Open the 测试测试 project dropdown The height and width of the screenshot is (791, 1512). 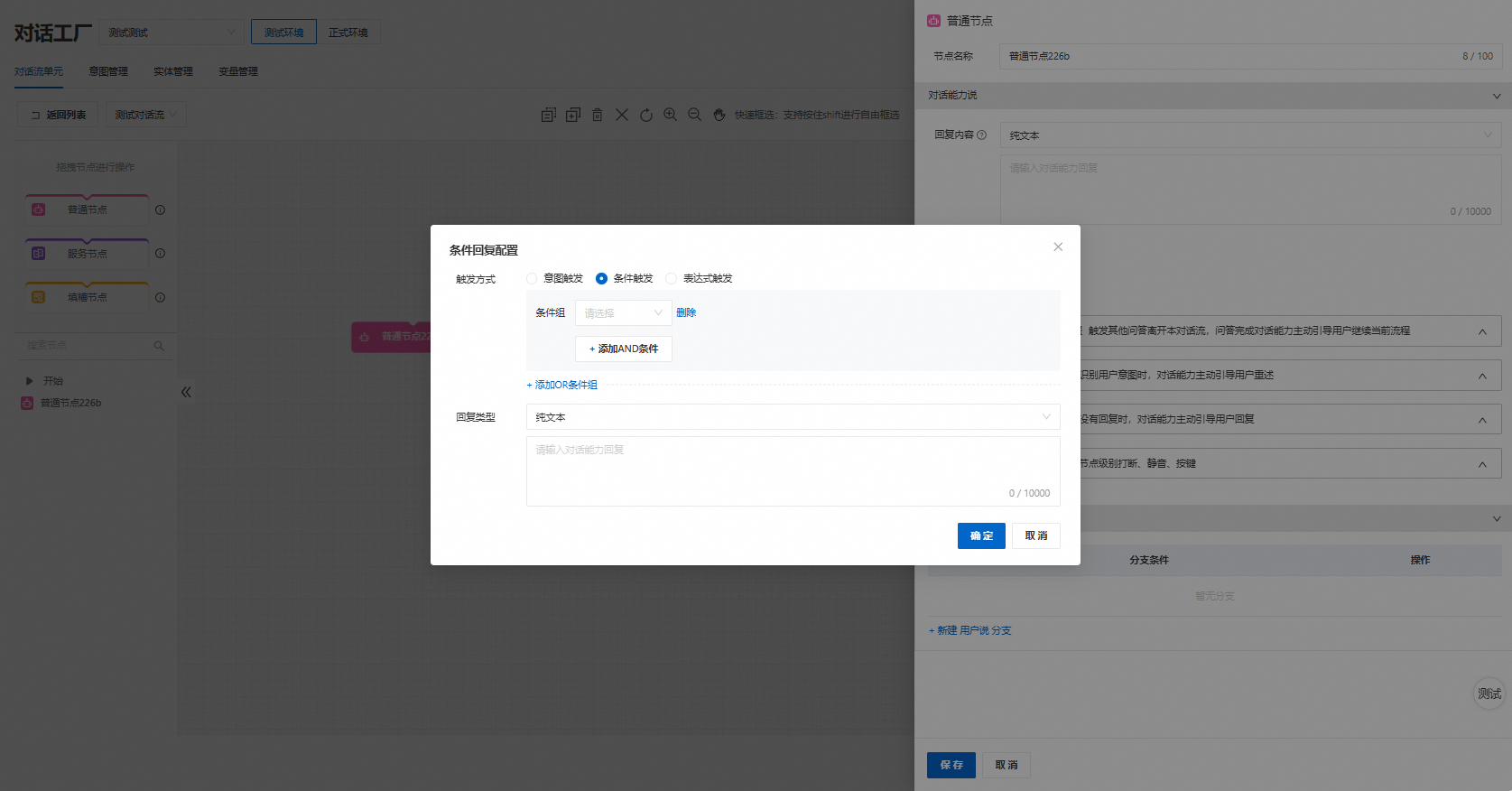(172, 33)
